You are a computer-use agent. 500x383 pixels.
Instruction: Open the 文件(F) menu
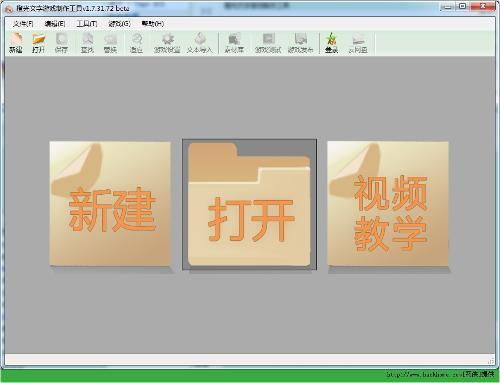pyautogui.click(x=23, y=24)
